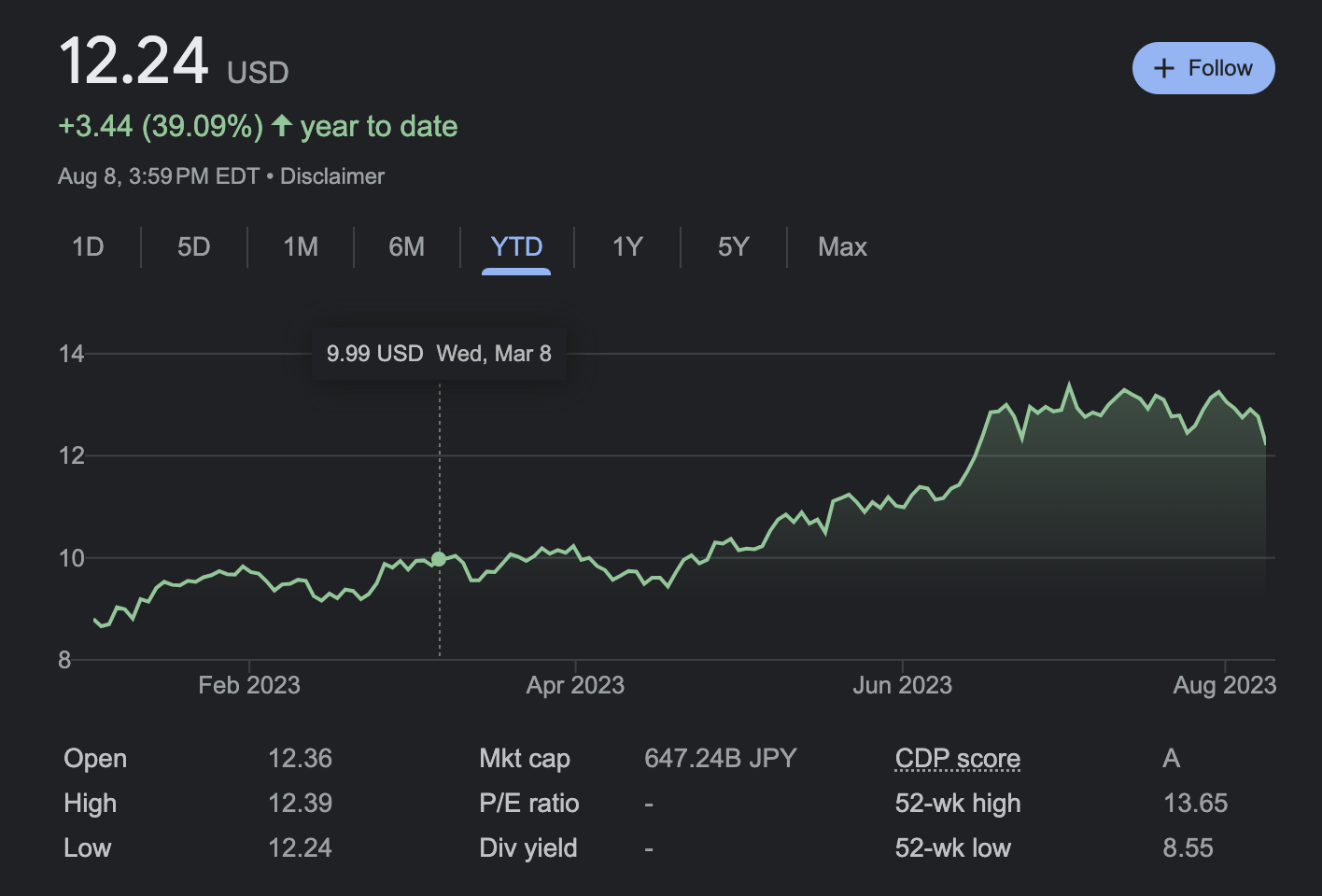The image size is (1322, 896).
Task: Click the 9.99 USD price tooltip
Action: [x=439, y=354]
